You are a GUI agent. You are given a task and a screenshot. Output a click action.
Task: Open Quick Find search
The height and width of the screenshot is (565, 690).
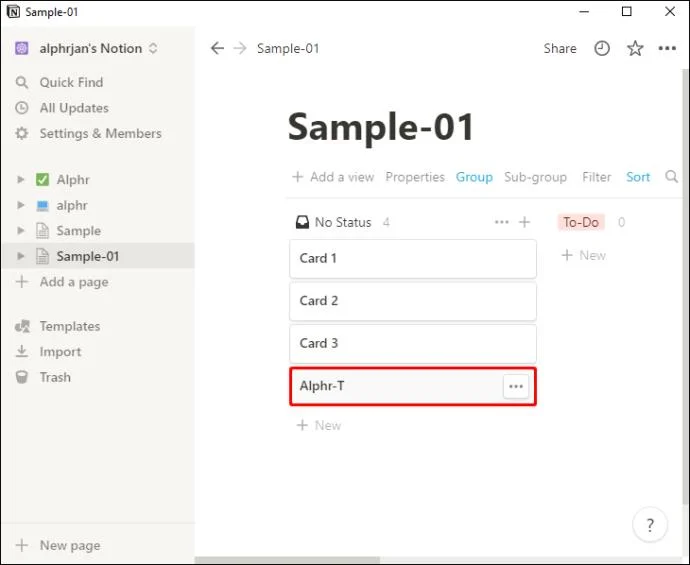71,82
